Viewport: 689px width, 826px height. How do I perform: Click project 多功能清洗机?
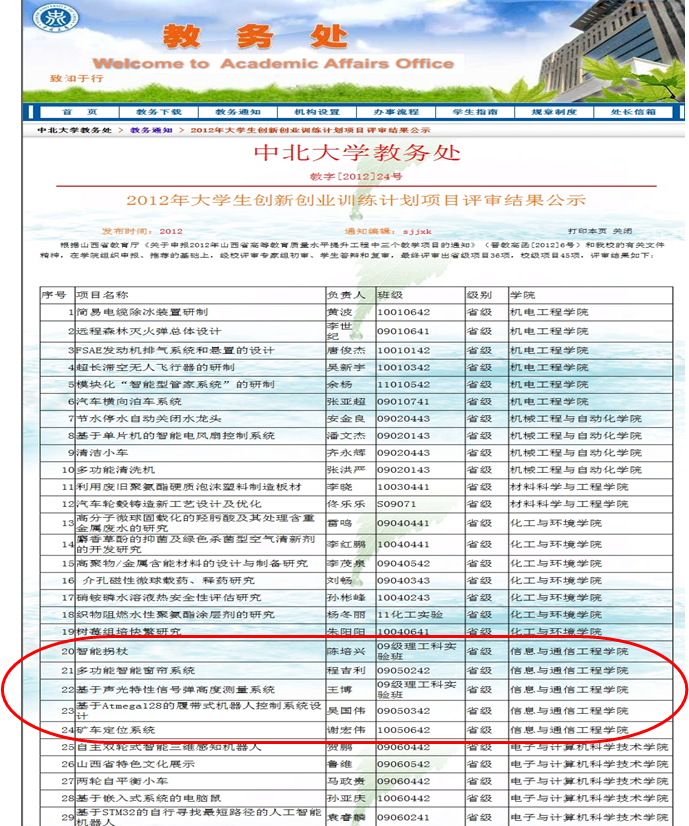coord(115,470)
